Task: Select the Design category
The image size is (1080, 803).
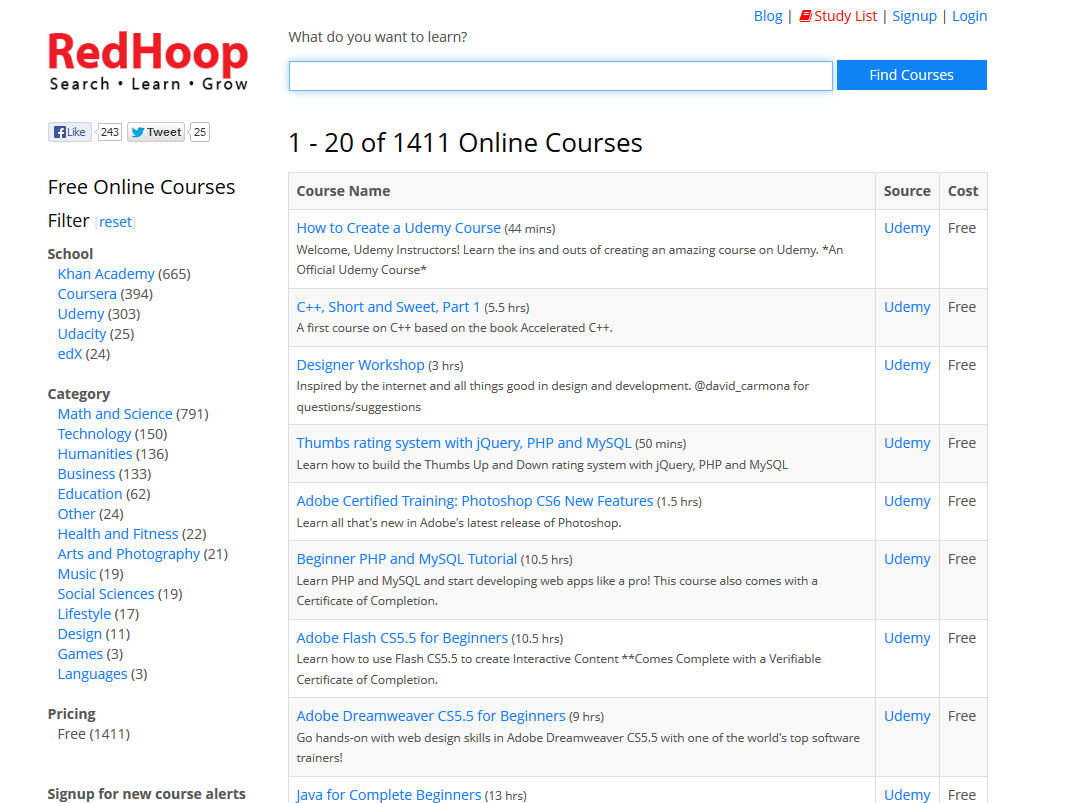Action: click(x=80, y=634)
